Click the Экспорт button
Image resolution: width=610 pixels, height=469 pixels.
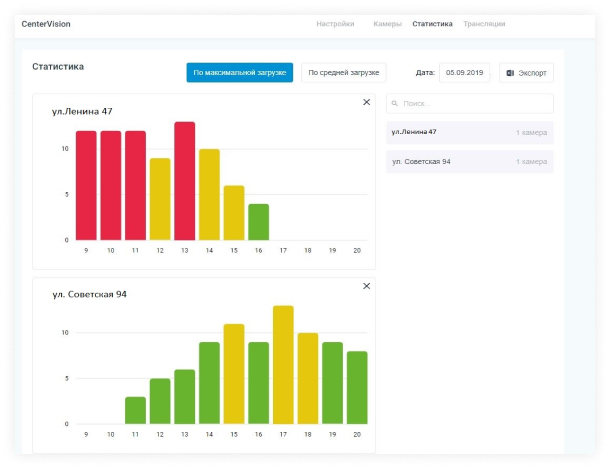[x=526, y=73]
